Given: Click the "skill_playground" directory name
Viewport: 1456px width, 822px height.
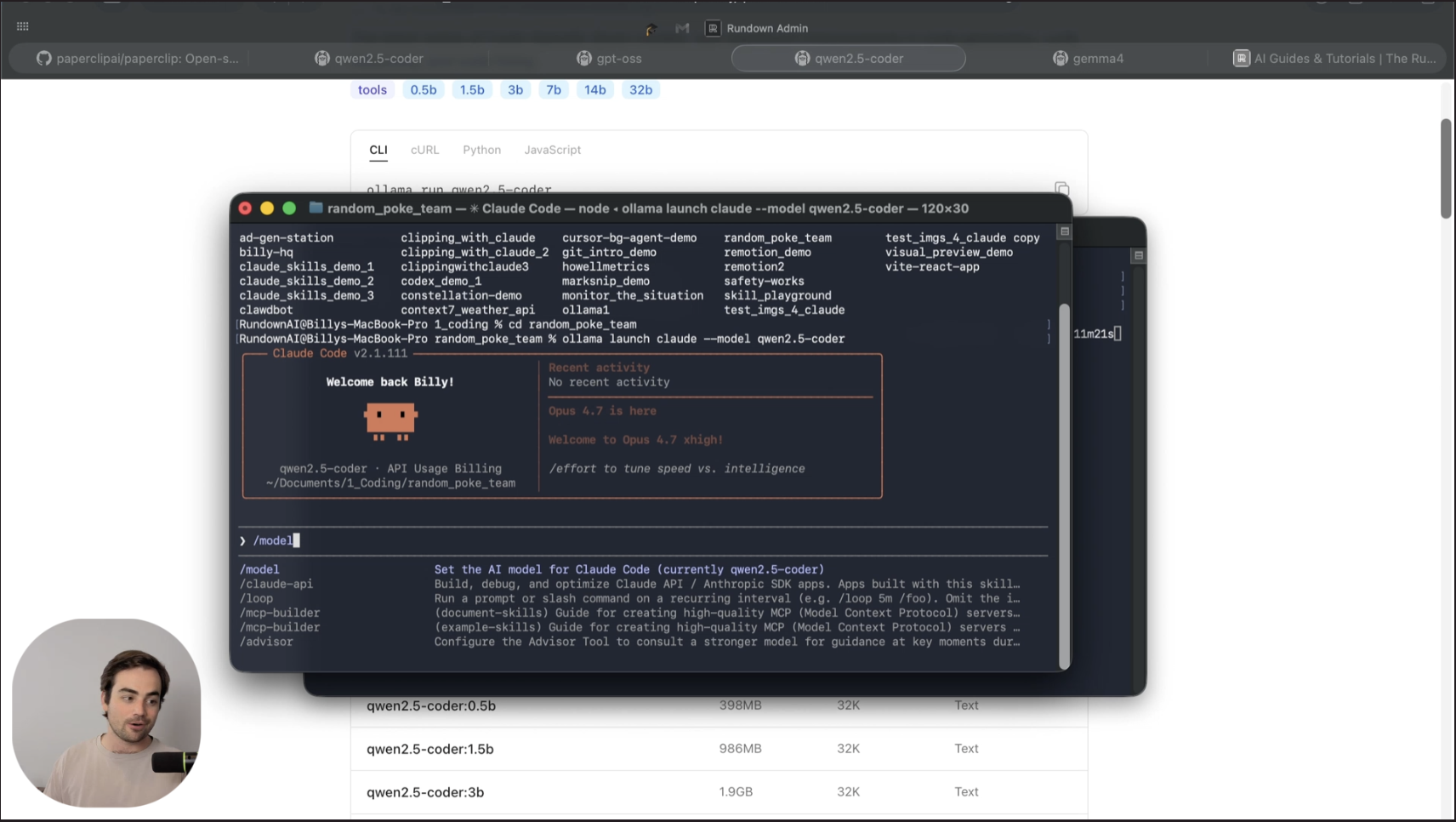Looking at the screenshot, I should pos(778,296).
